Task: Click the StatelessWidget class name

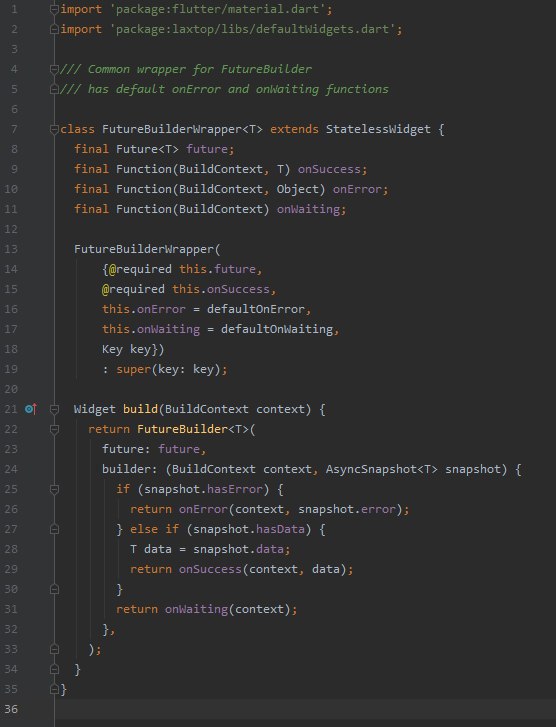Action: (x=378, y=129)
